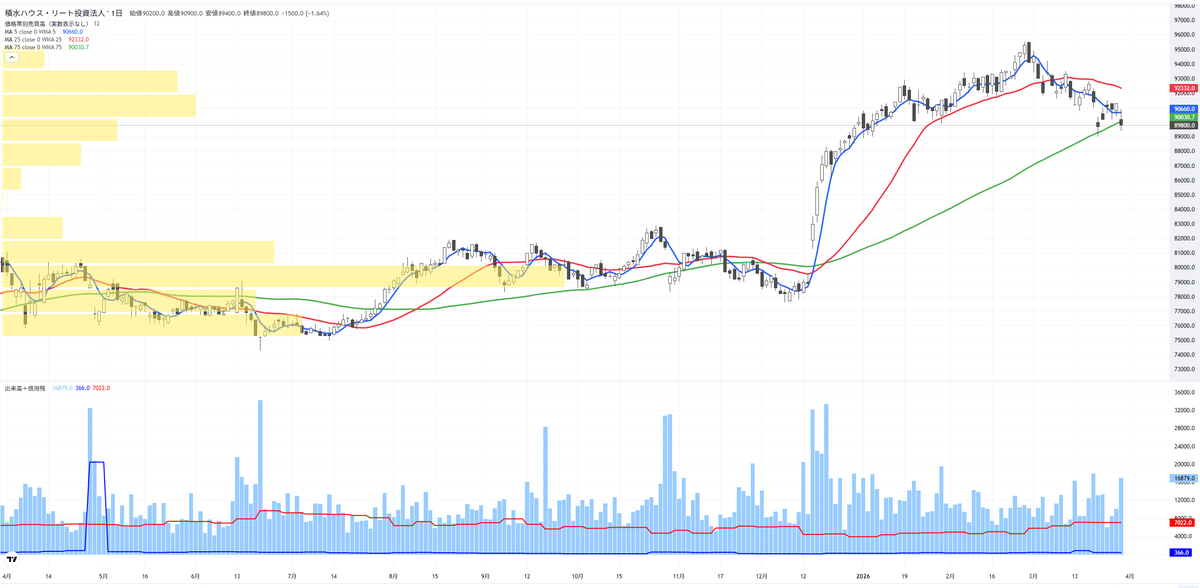Collapse the indicator legend with the chevron button

11,58
